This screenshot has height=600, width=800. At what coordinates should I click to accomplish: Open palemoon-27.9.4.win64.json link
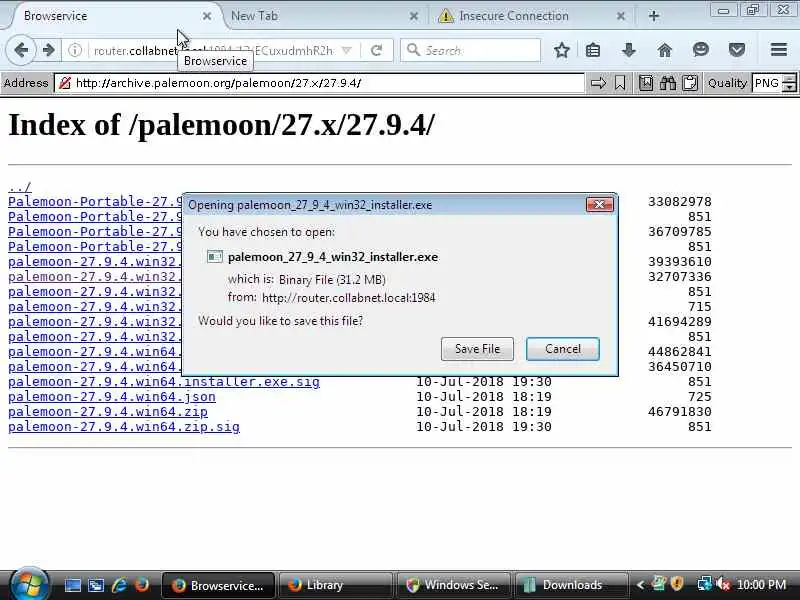112,396
